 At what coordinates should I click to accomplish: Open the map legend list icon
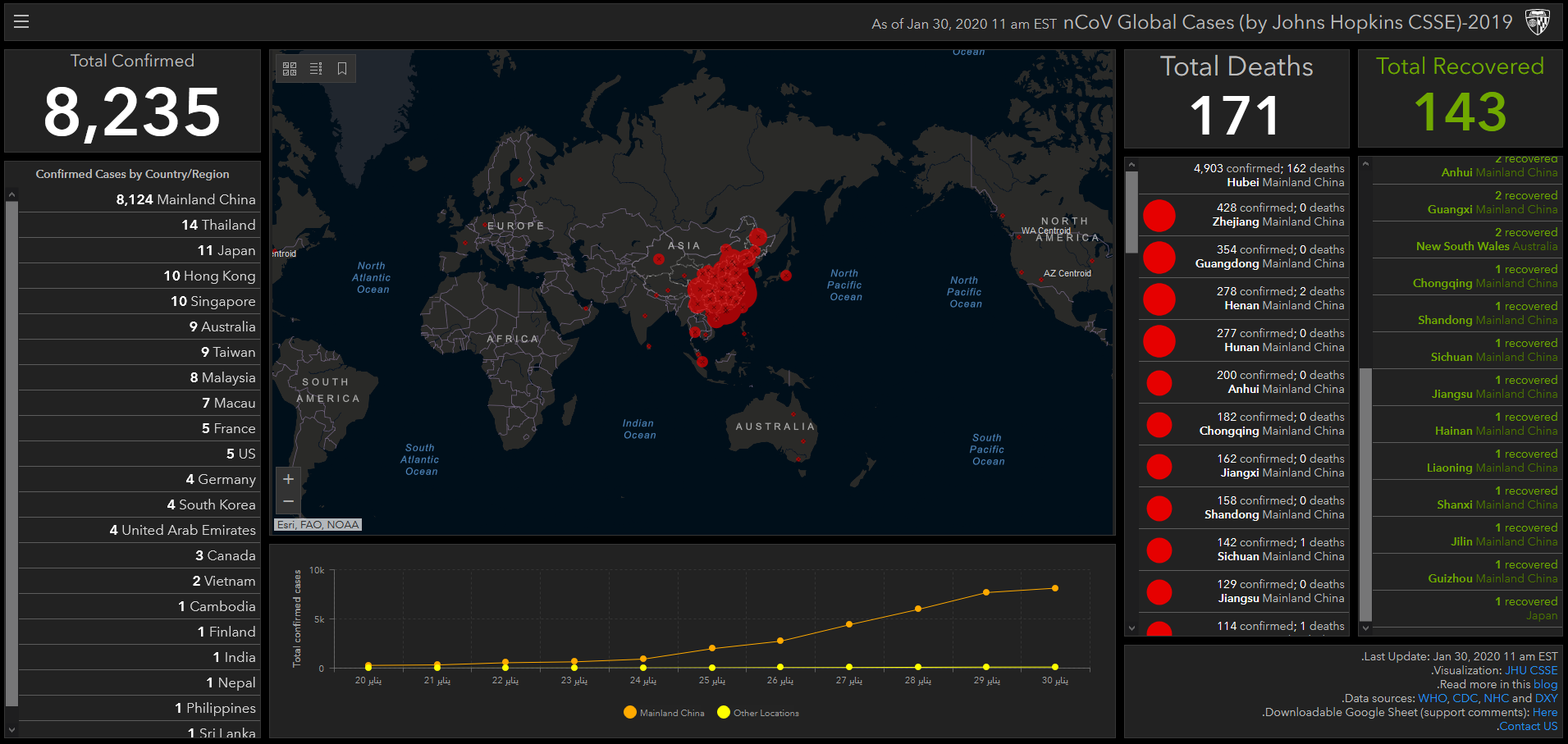pos(316,69)
